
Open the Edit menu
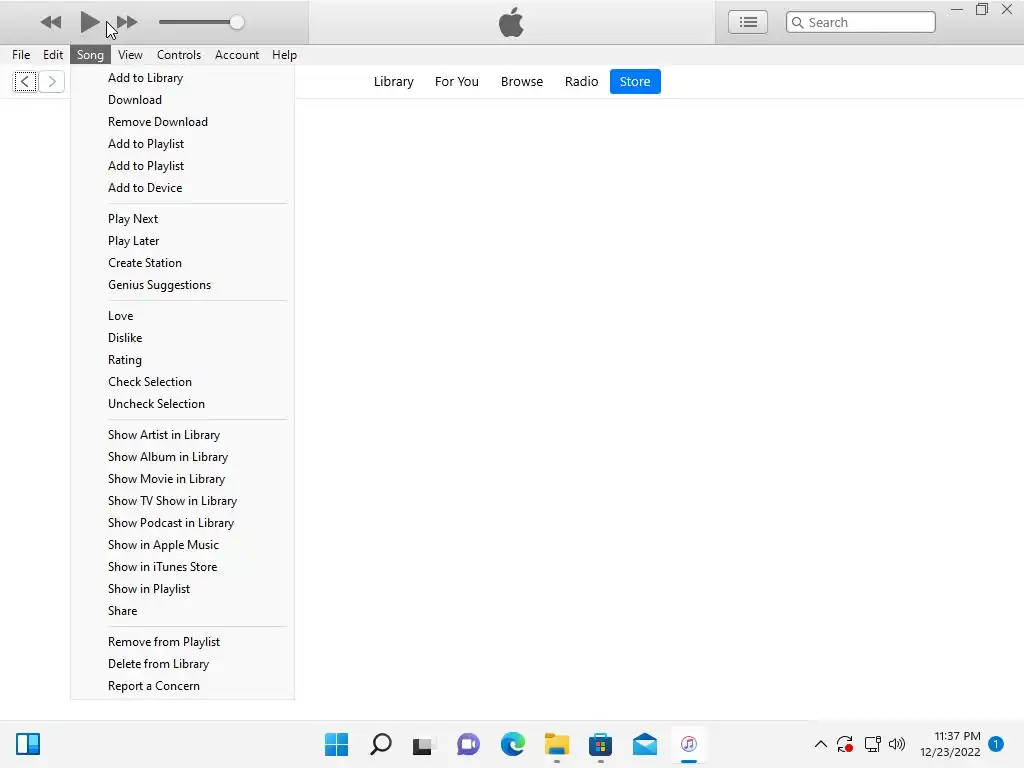pyautogui.click(x=53, y=55)
